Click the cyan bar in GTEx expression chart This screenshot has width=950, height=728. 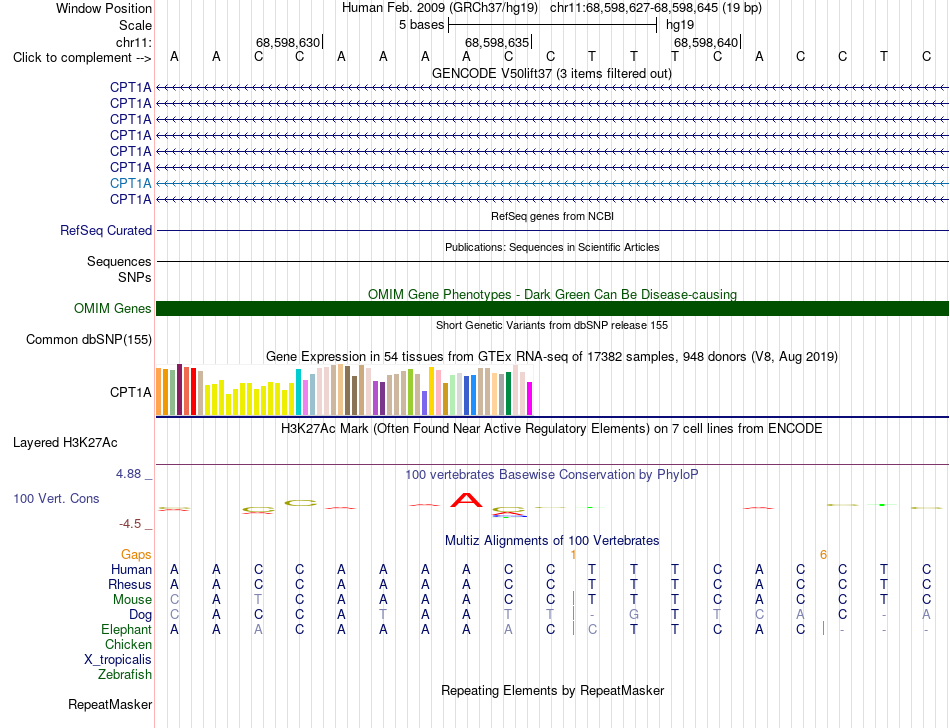(x=298, y=392)
